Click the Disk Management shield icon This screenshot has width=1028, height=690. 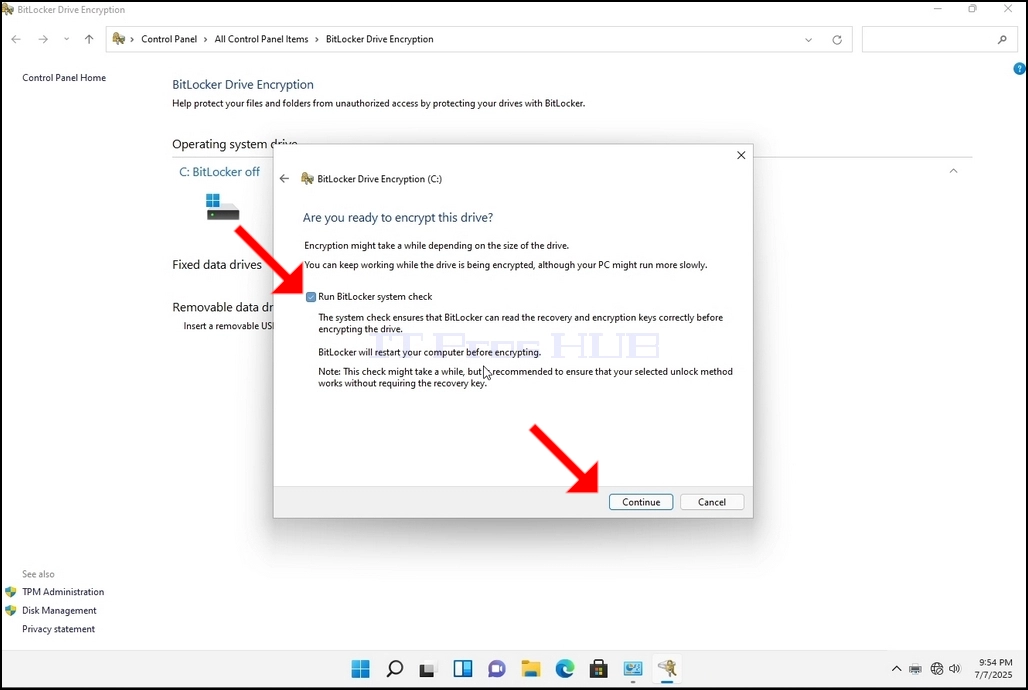[x=10, y=610]
